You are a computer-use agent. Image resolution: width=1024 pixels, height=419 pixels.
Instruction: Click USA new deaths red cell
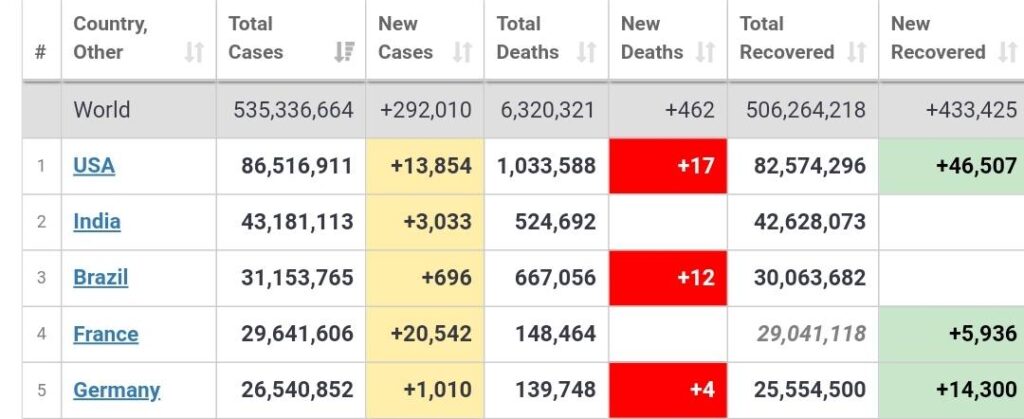[668, 166]
